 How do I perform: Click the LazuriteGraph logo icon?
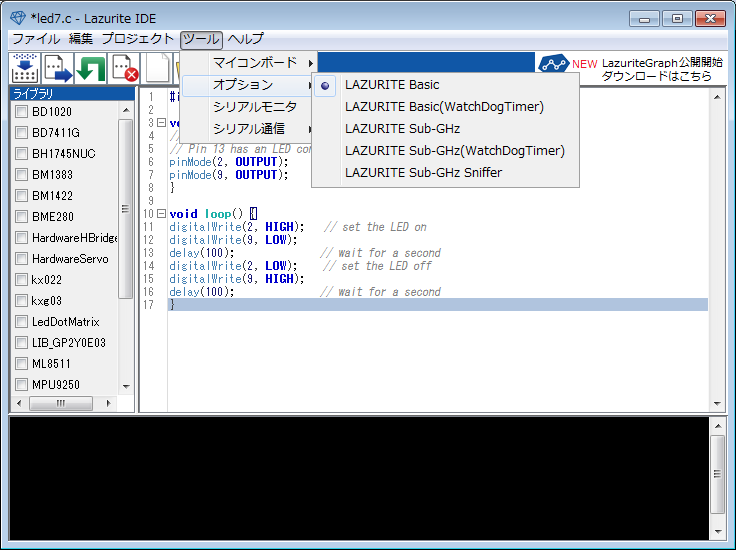(553, 64)
